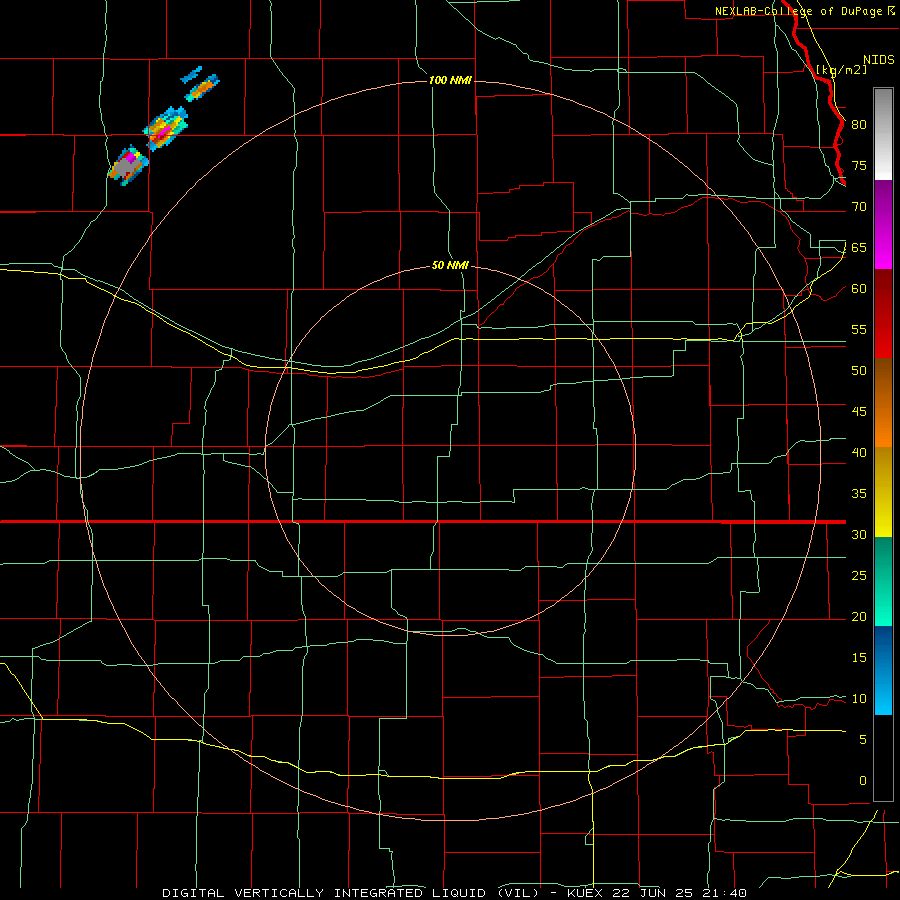Screen dimensions: 900x900
Task: Click the 15 value on color scale
Action: click(859, 657)
